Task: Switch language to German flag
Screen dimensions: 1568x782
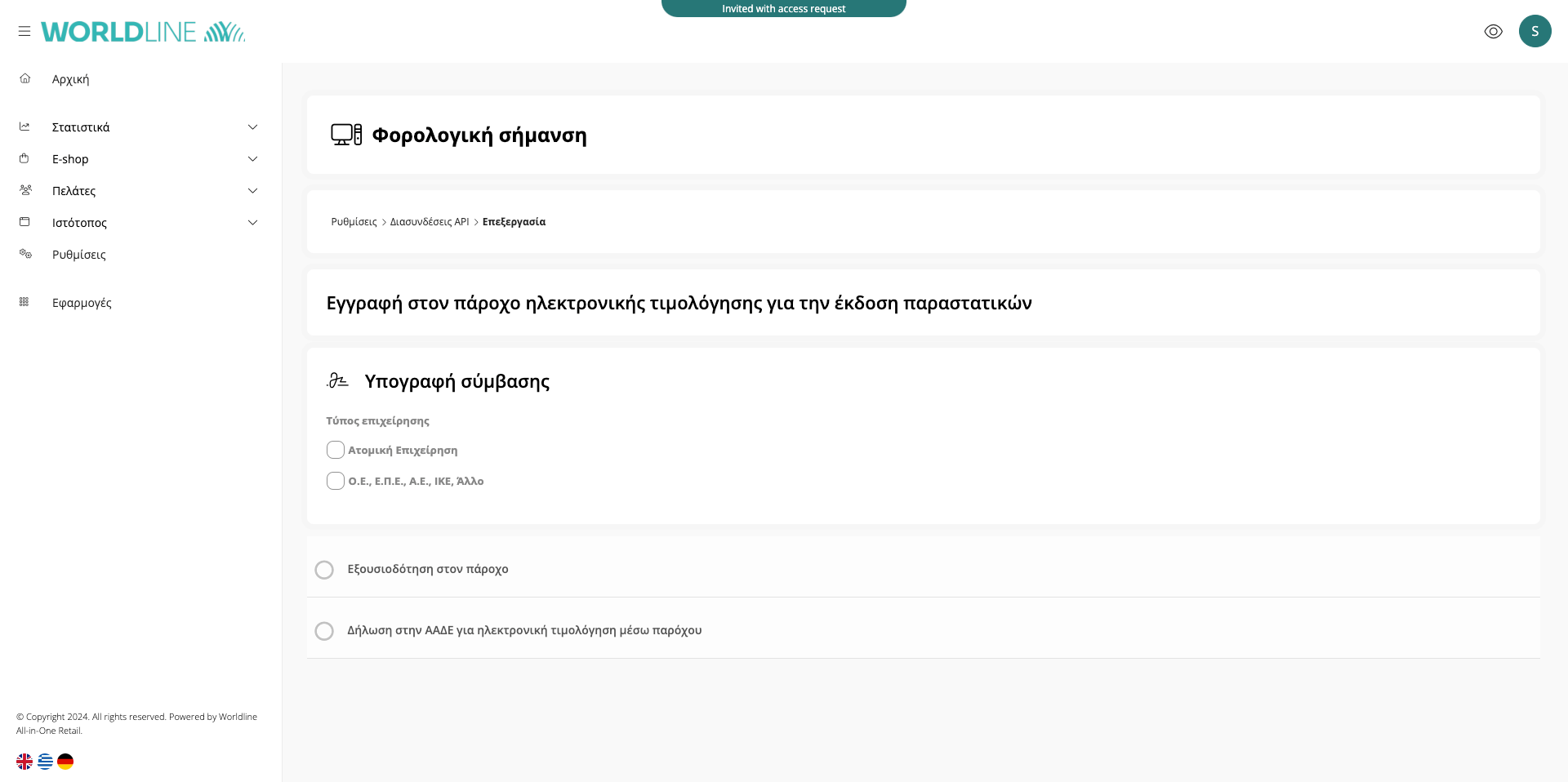Action: coord(65,762)
